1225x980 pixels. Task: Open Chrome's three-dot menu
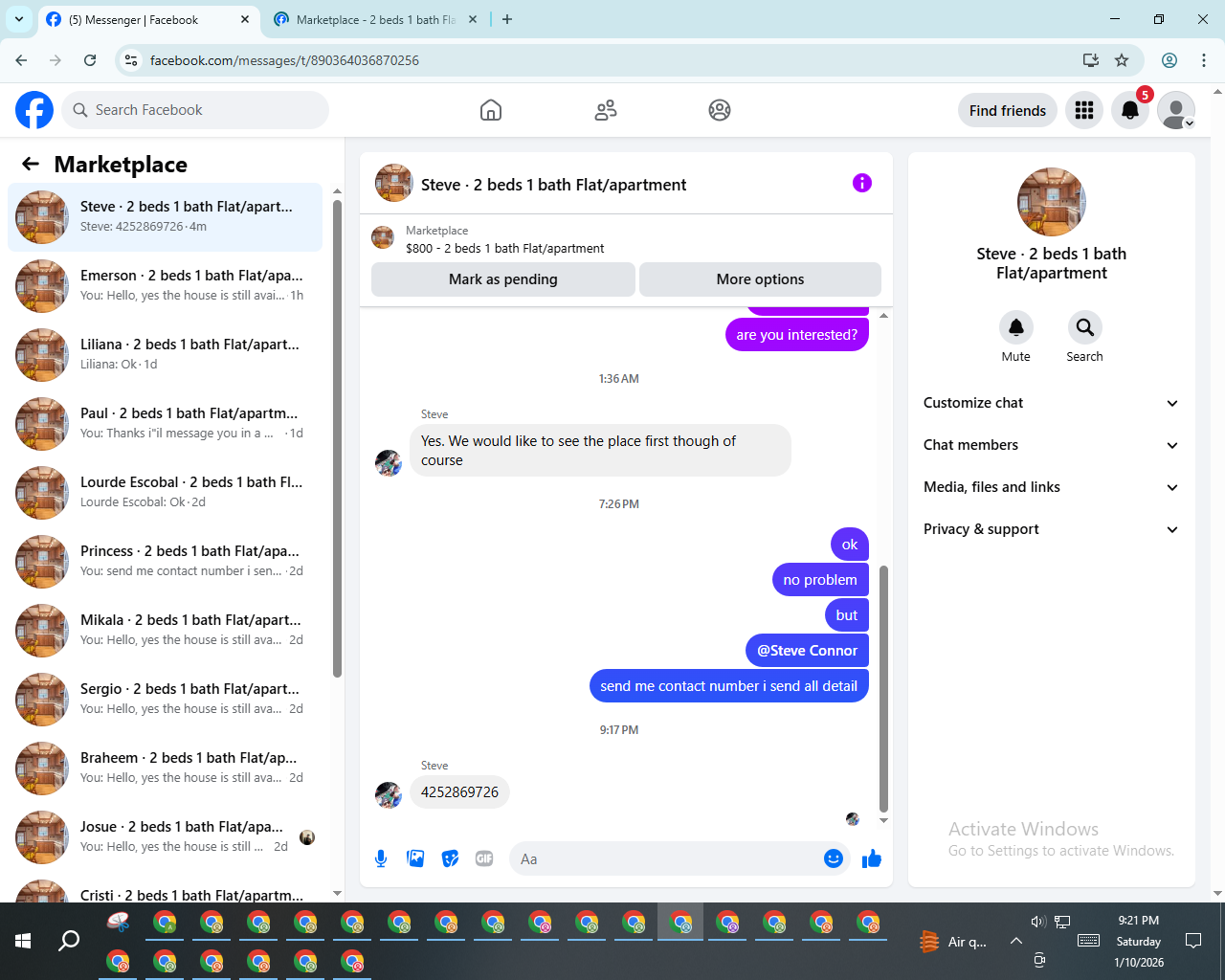(x=1204, y=60)
